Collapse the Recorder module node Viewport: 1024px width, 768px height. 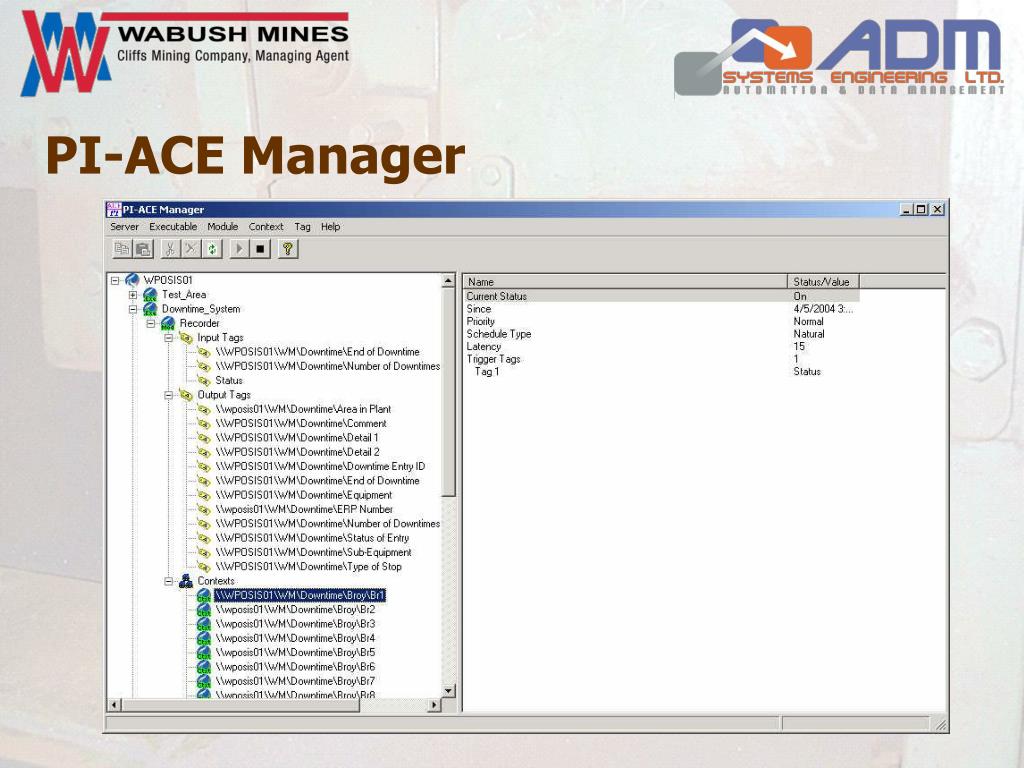tap(150, 324)
